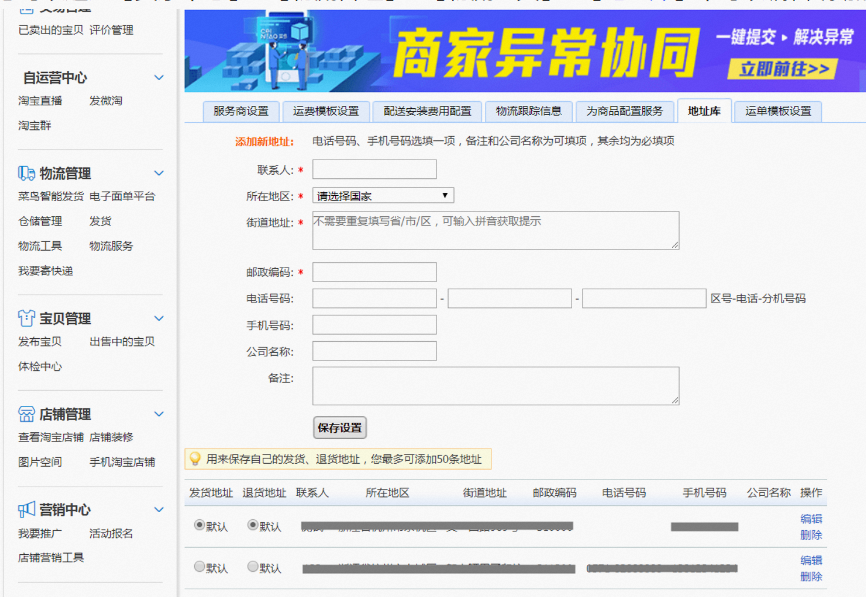This screenshot has height=597, width=866.
Task: Collapse the 物流管理 section chevron
Action: tap(159, 173)
